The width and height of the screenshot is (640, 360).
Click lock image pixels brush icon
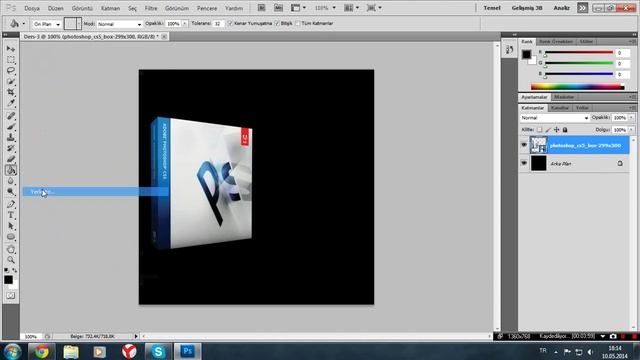pyautogui.click(x=548, y=130)
